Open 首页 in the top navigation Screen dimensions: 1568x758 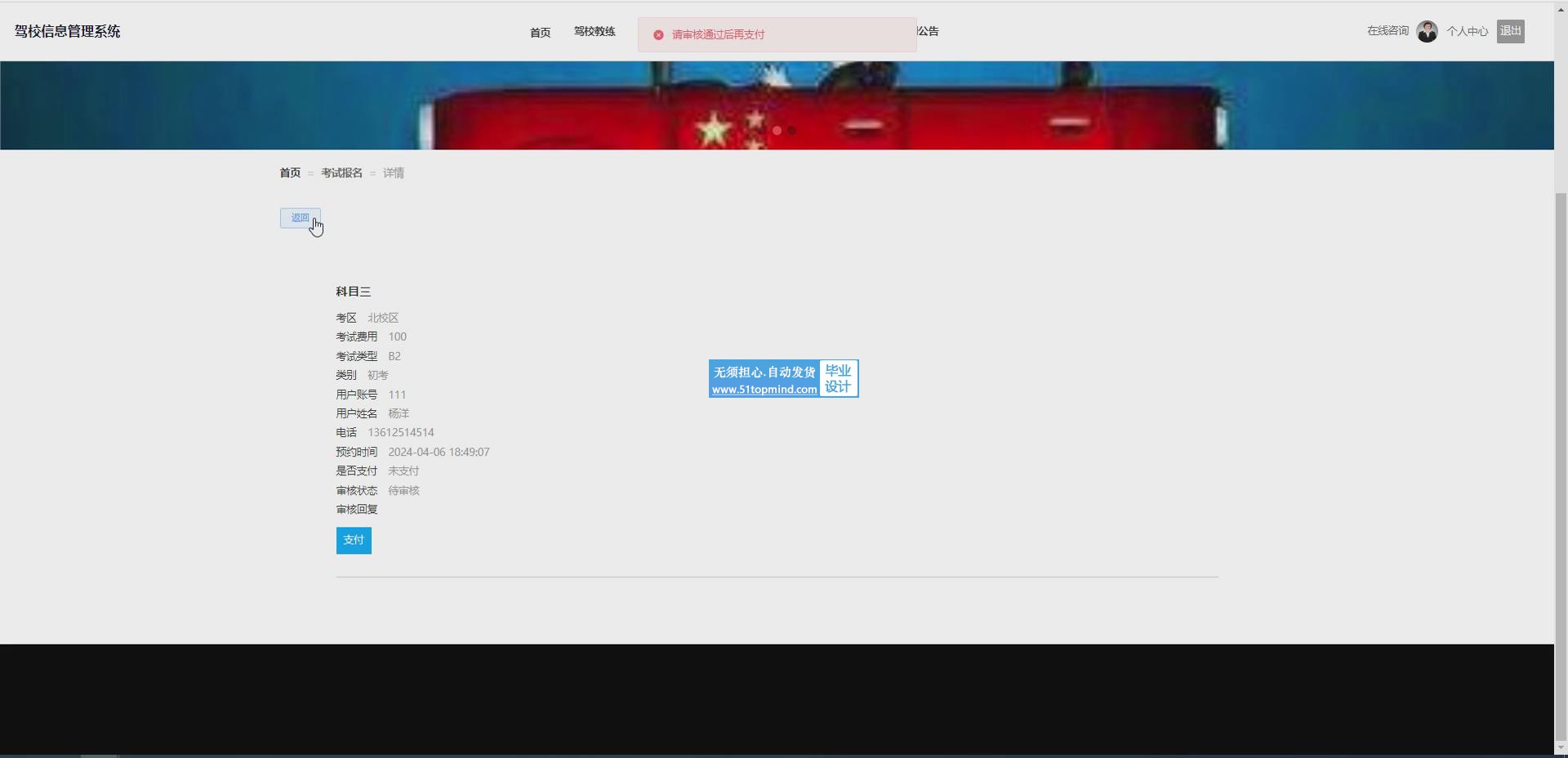pos(540,32)
